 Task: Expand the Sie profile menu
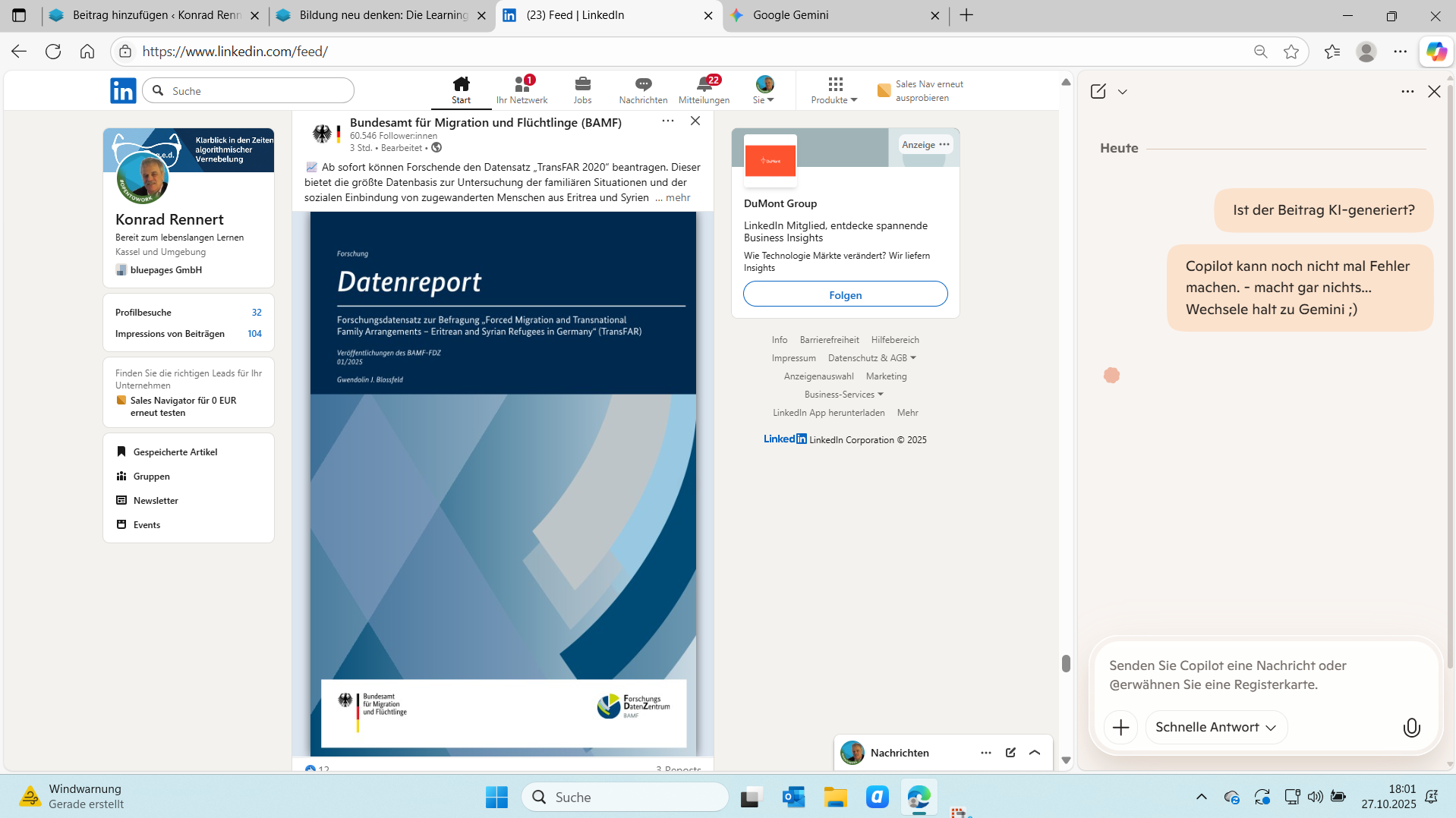[764, 90]
